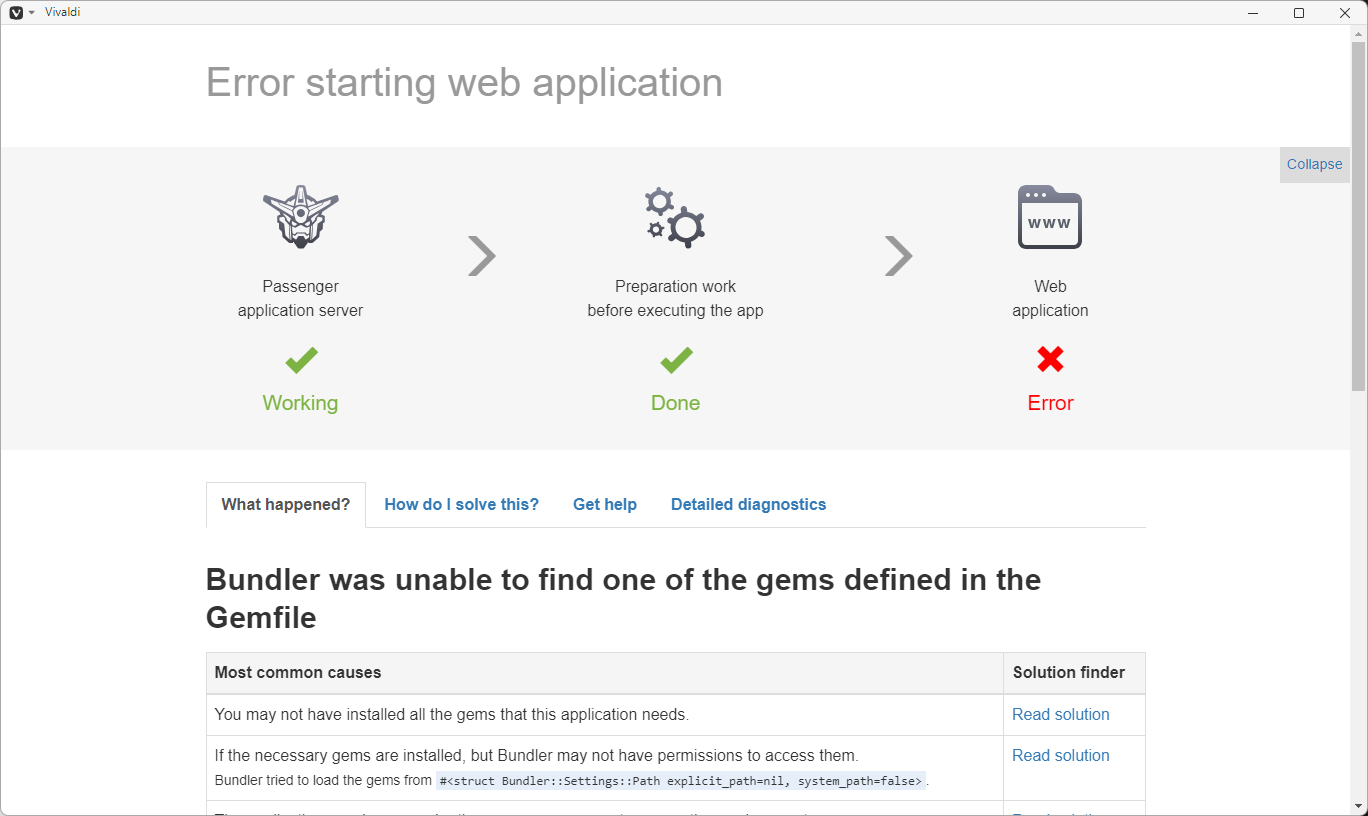Click the red Error cross icon
This screenshot has width=1368, height=816.
1049,361
